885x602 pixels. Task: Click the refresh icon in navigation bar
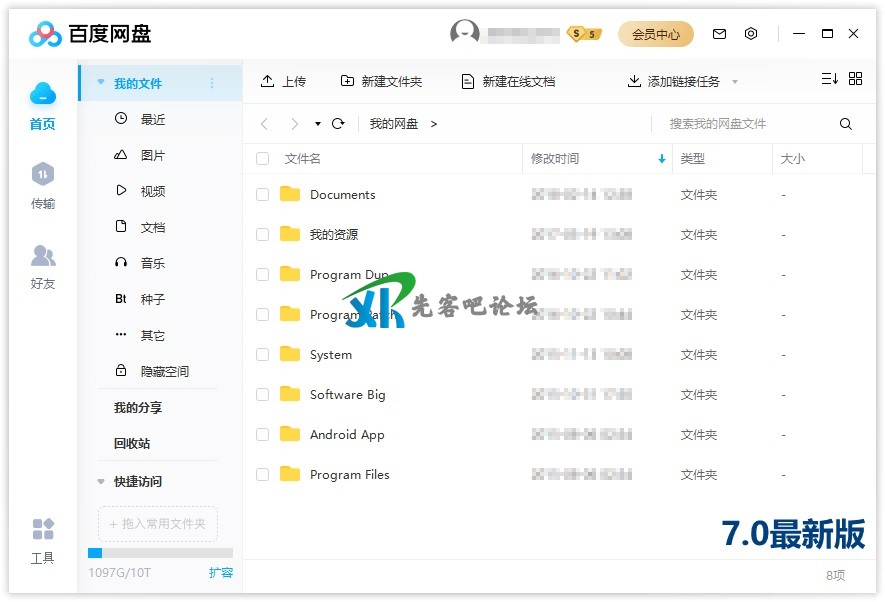pyautogui.click(x=338, y=124)
